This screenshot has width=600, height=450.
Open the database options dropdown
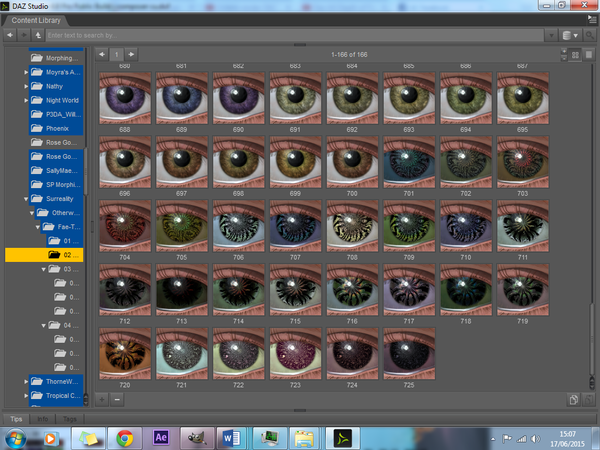tap(570, 36)
